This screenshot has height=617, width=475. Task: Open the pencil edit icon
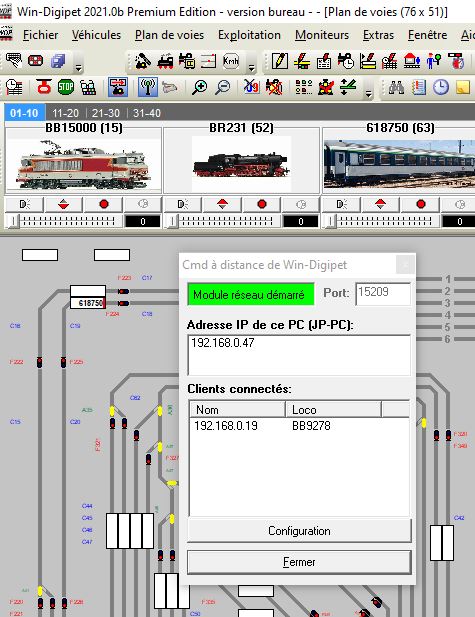[280, 61]
